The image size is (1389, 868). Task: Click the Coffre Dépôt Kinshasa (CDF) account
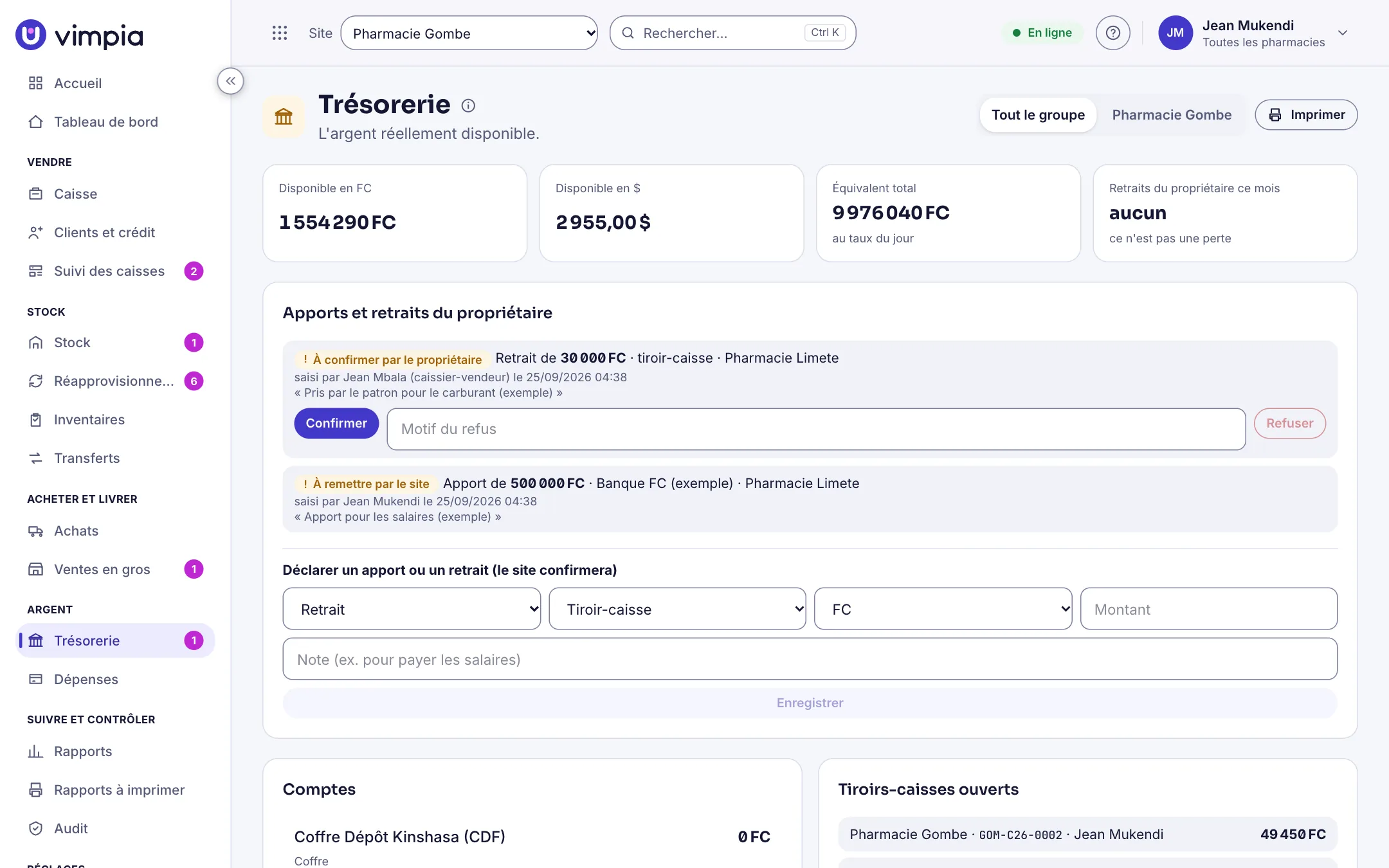click(x=532, y=845)
